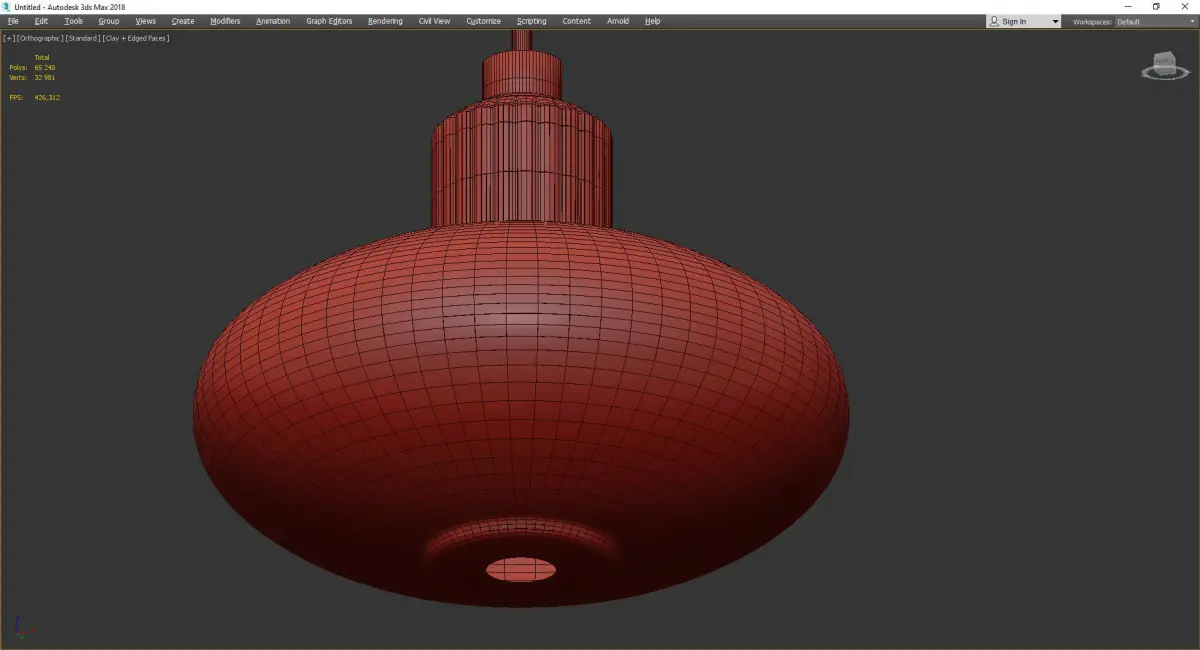Open the [Clay + Edged Faces] shading menu

pos(136,38)
